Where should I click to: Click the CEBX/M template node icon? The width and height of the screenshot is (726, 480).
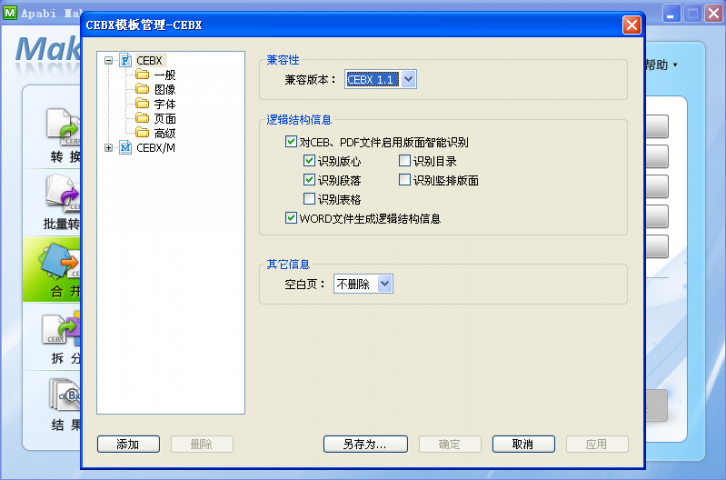tap(126, 148)
